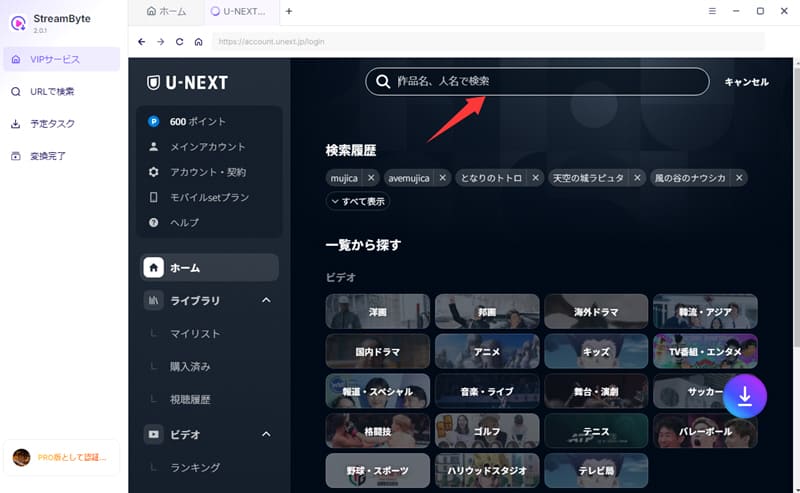Select the 風の谷のナウシカ history chip
The width and height of the screenshot is (800, 493).
[690, 178]
